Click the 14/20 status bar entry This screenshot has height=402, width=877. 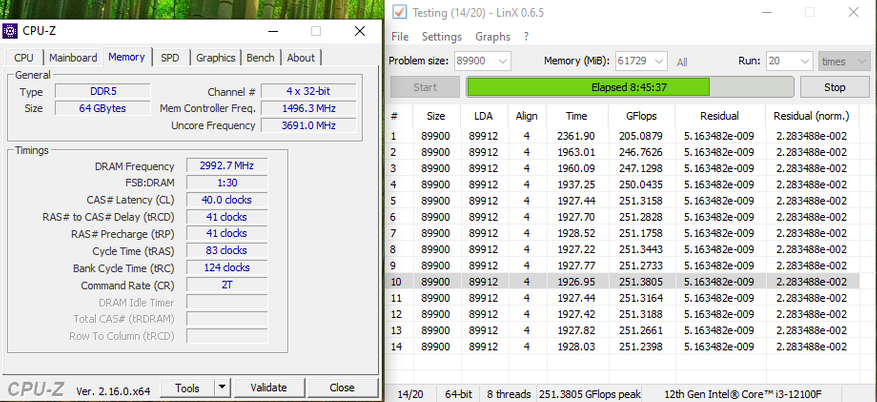click(411, 394)
